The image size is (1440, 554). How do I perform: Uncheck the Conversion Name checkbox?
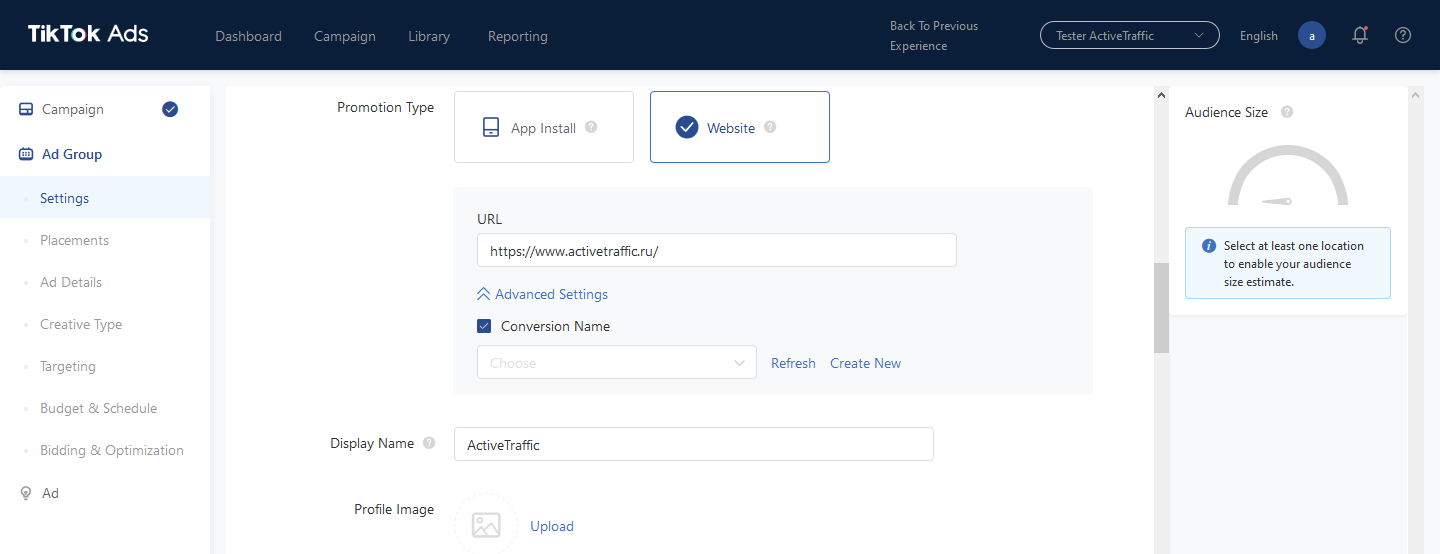484,326
